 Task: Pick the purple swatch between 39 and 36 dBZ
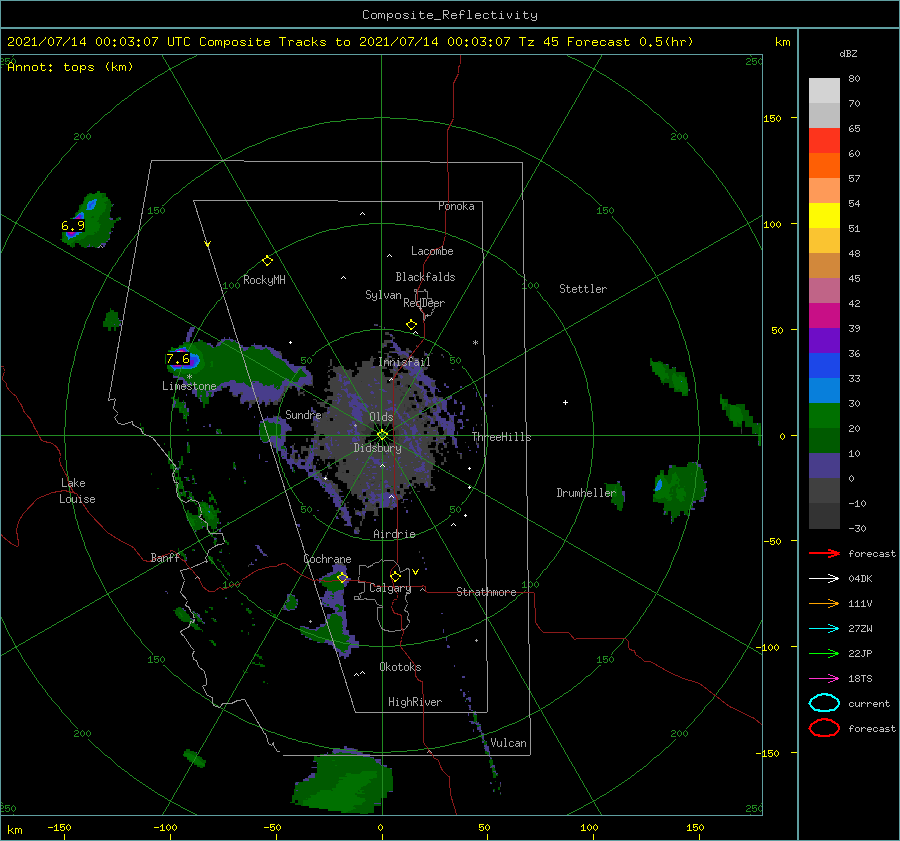click(824, 340)
